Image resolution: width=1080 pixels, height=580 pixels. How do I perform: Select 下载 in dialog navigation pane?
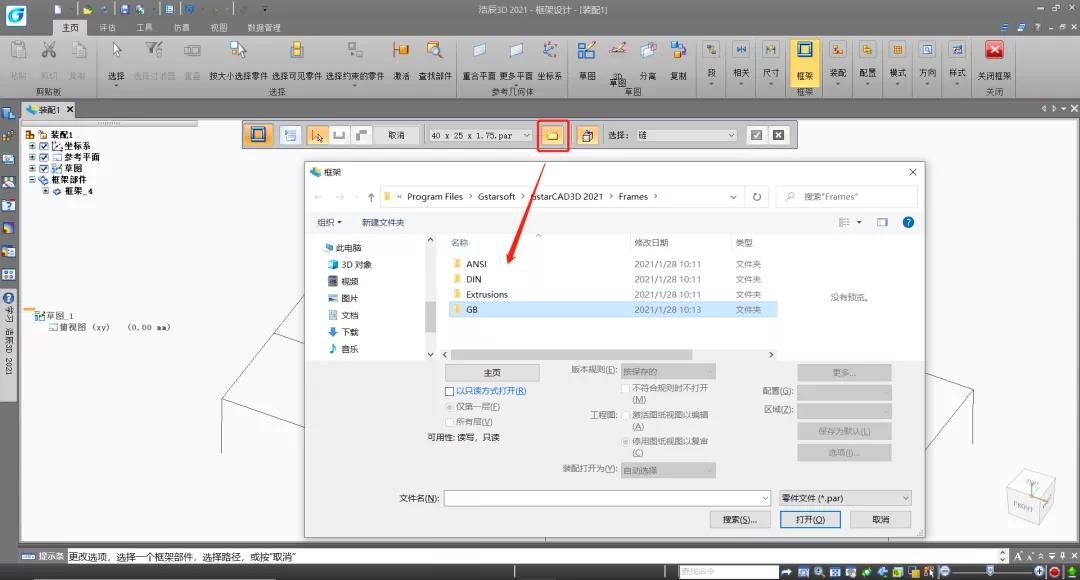tap(350, 332)
